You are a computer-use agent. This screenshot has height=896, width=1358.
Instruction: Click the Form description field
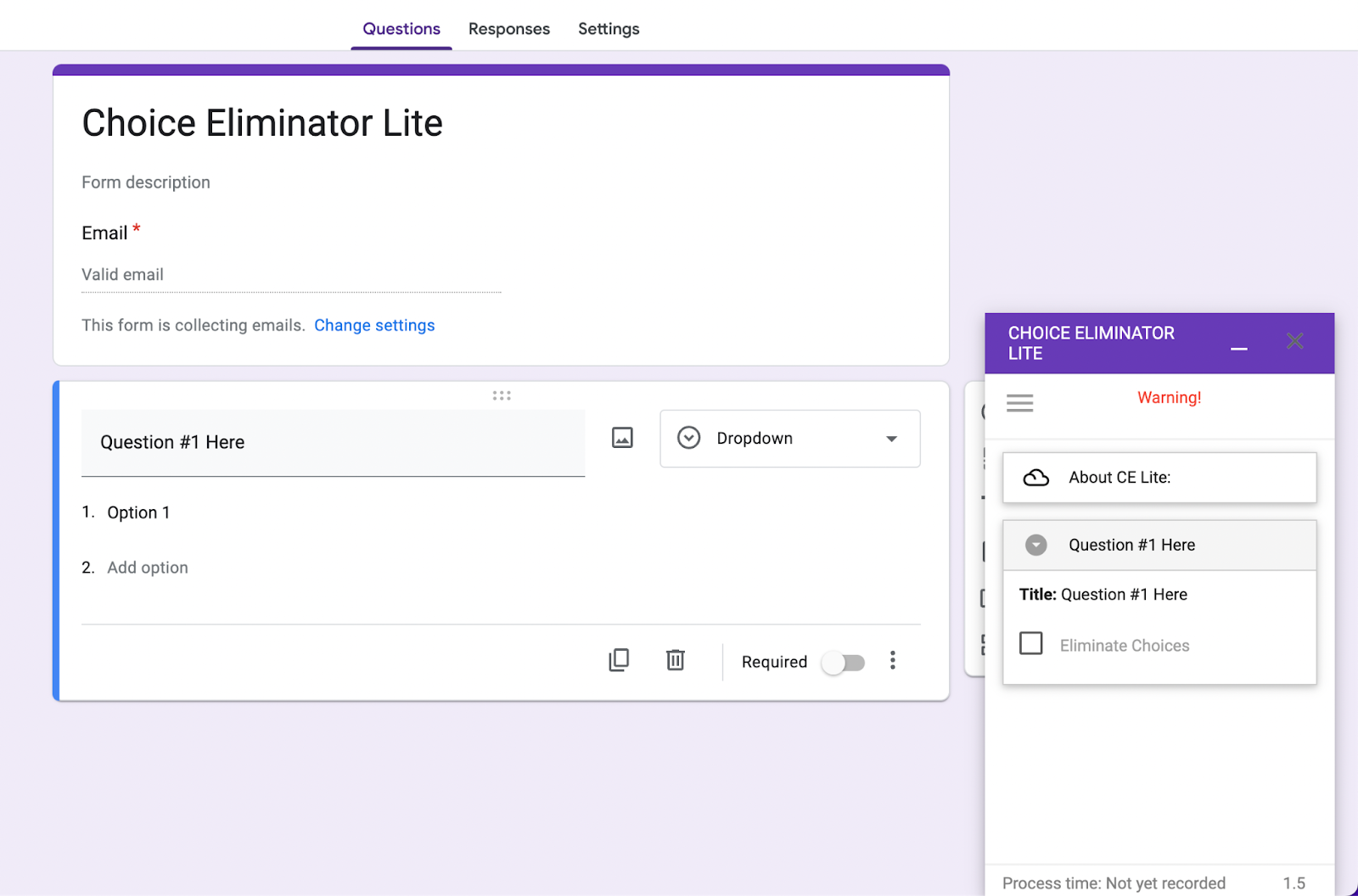[146, 182]
